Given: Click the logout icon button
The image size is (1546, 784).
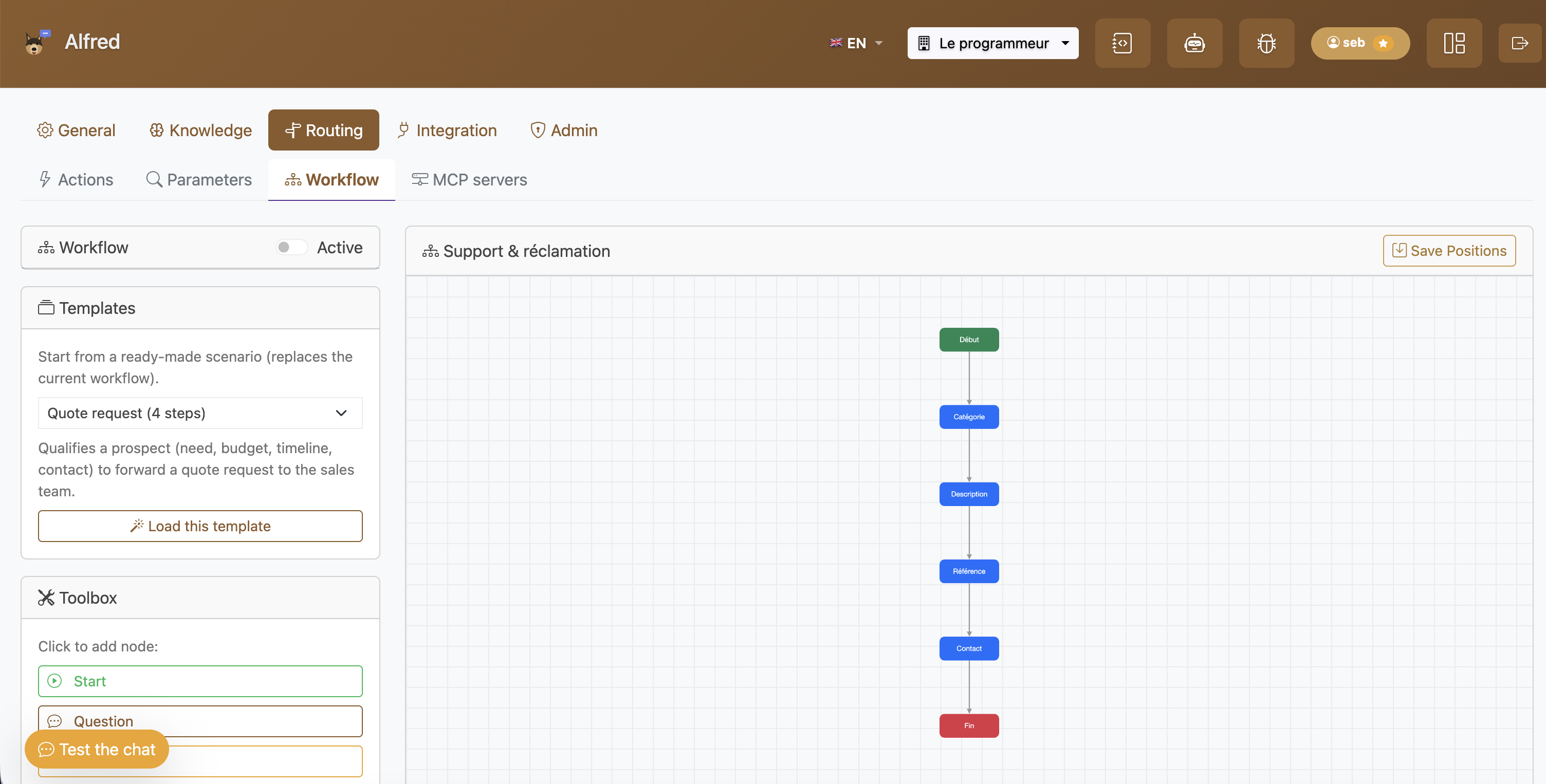Looking at the screenshot, I should (x=1520, y=43).
